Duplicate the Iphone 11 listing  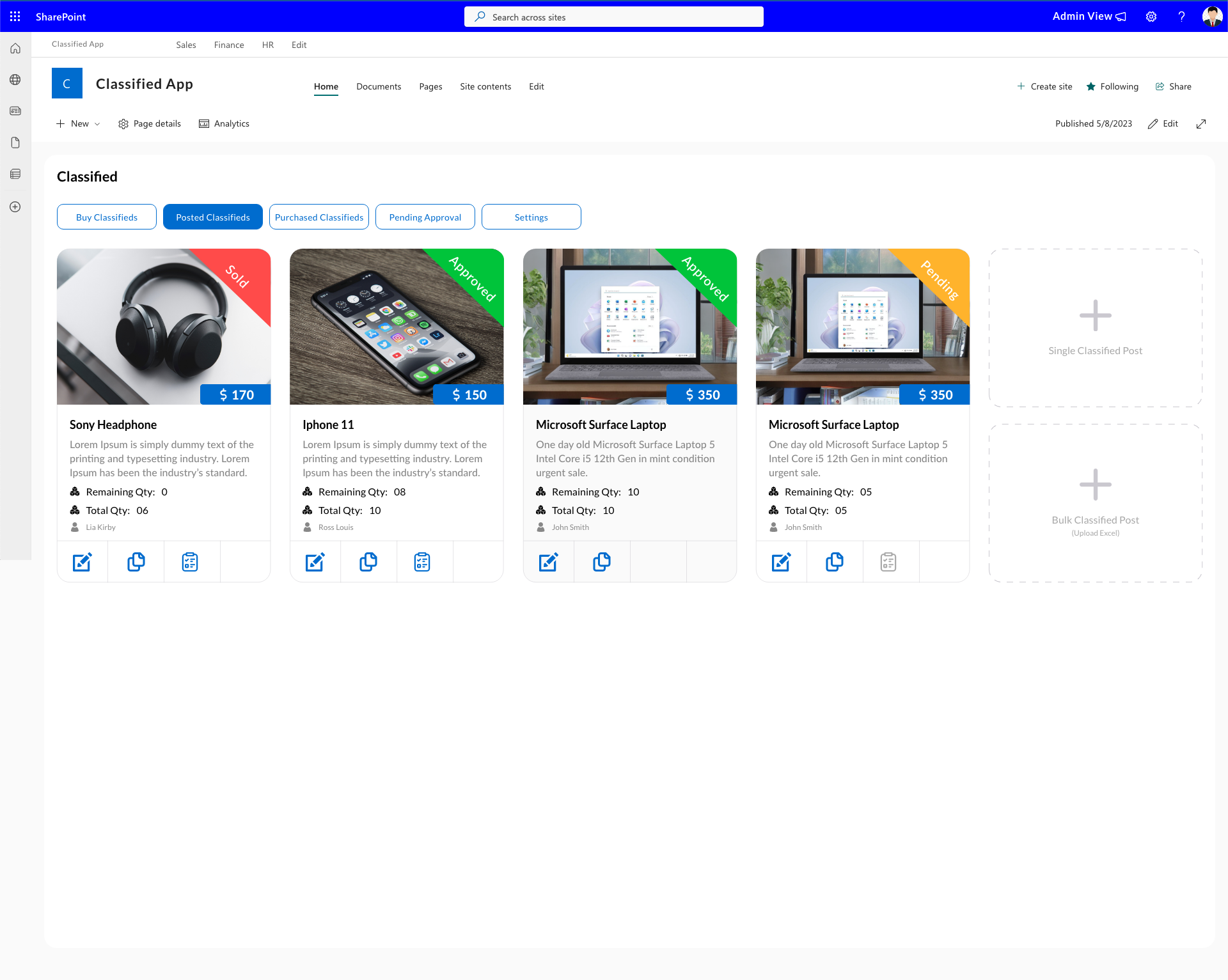(368, 562)
